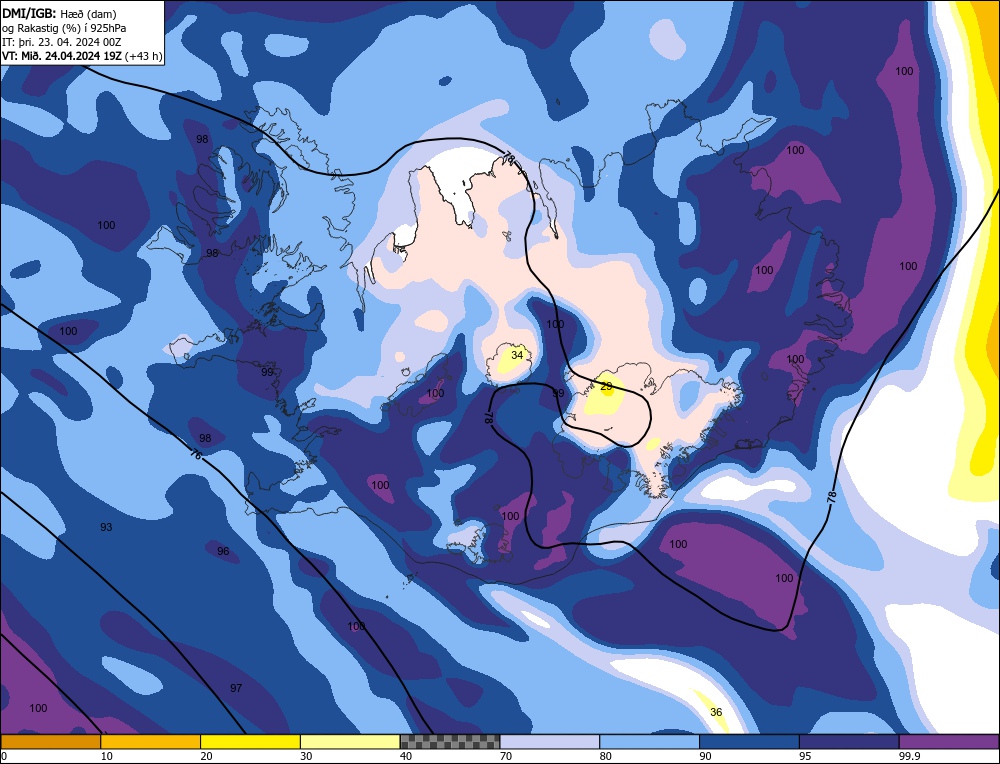
Task: Click the '40' legend tick label
Action: [x=406, y=756]
